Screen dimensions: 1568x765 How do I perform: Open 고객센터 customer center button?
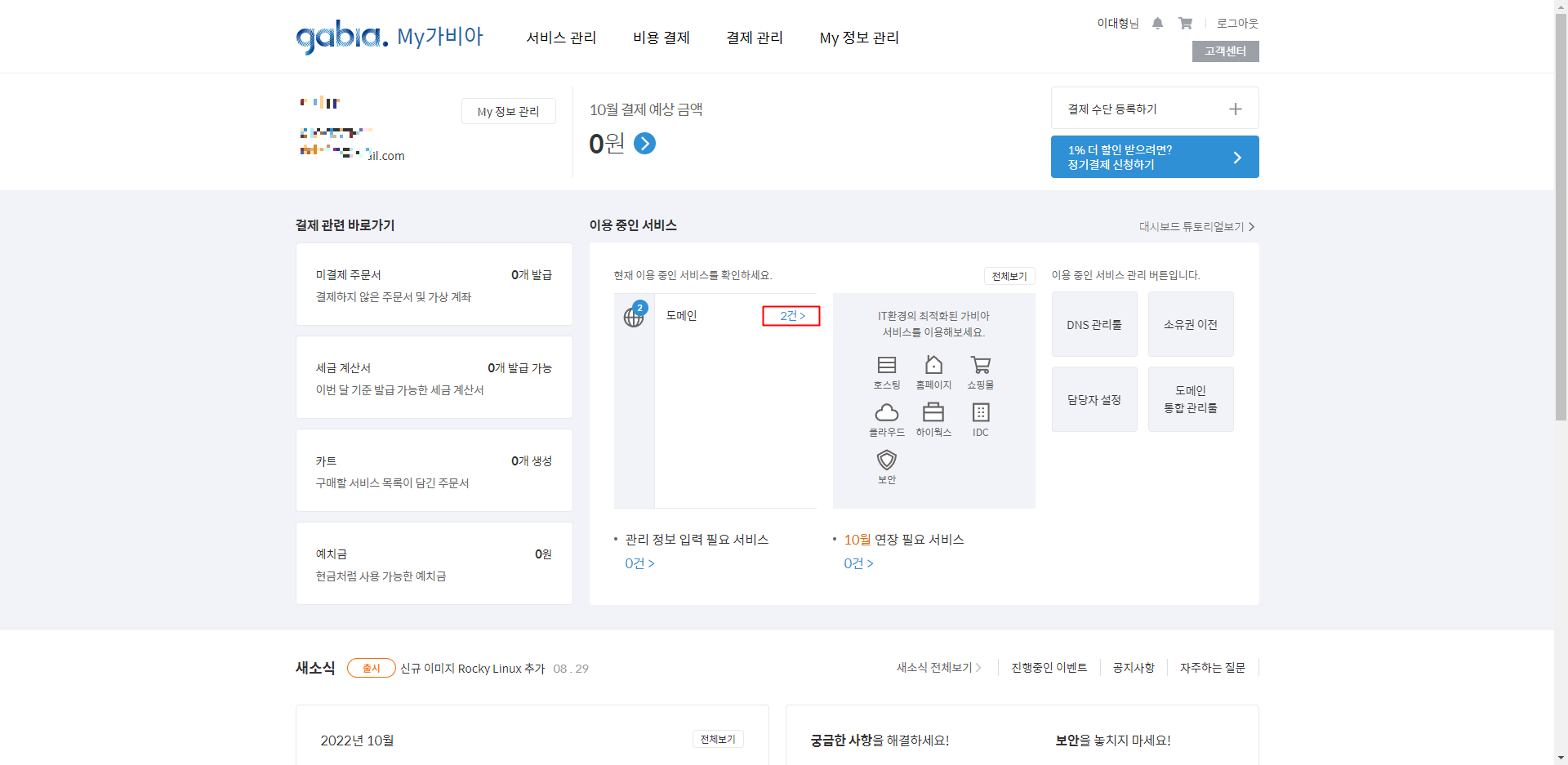(1225, 51)
